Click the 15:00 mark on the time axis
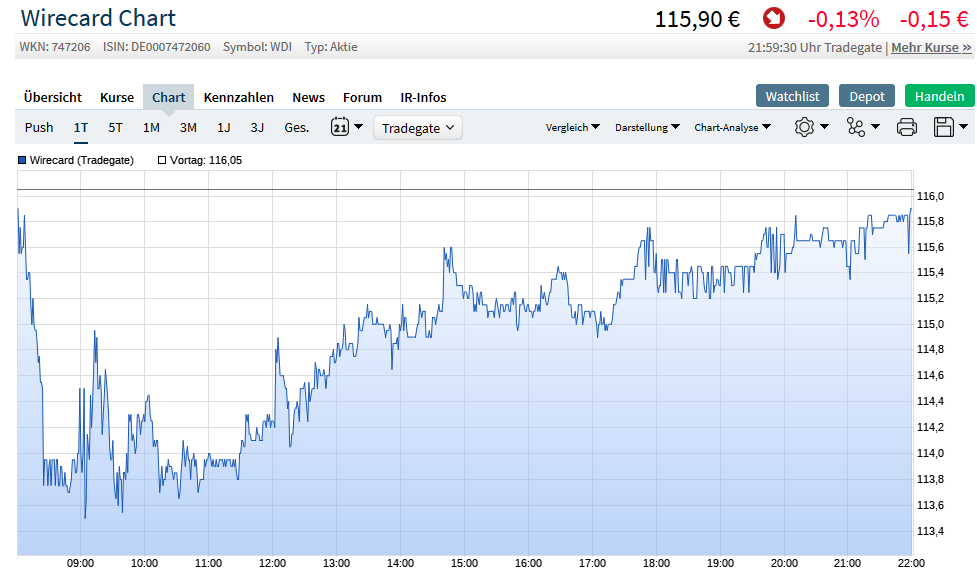977x576 pixels. [463, 563]
